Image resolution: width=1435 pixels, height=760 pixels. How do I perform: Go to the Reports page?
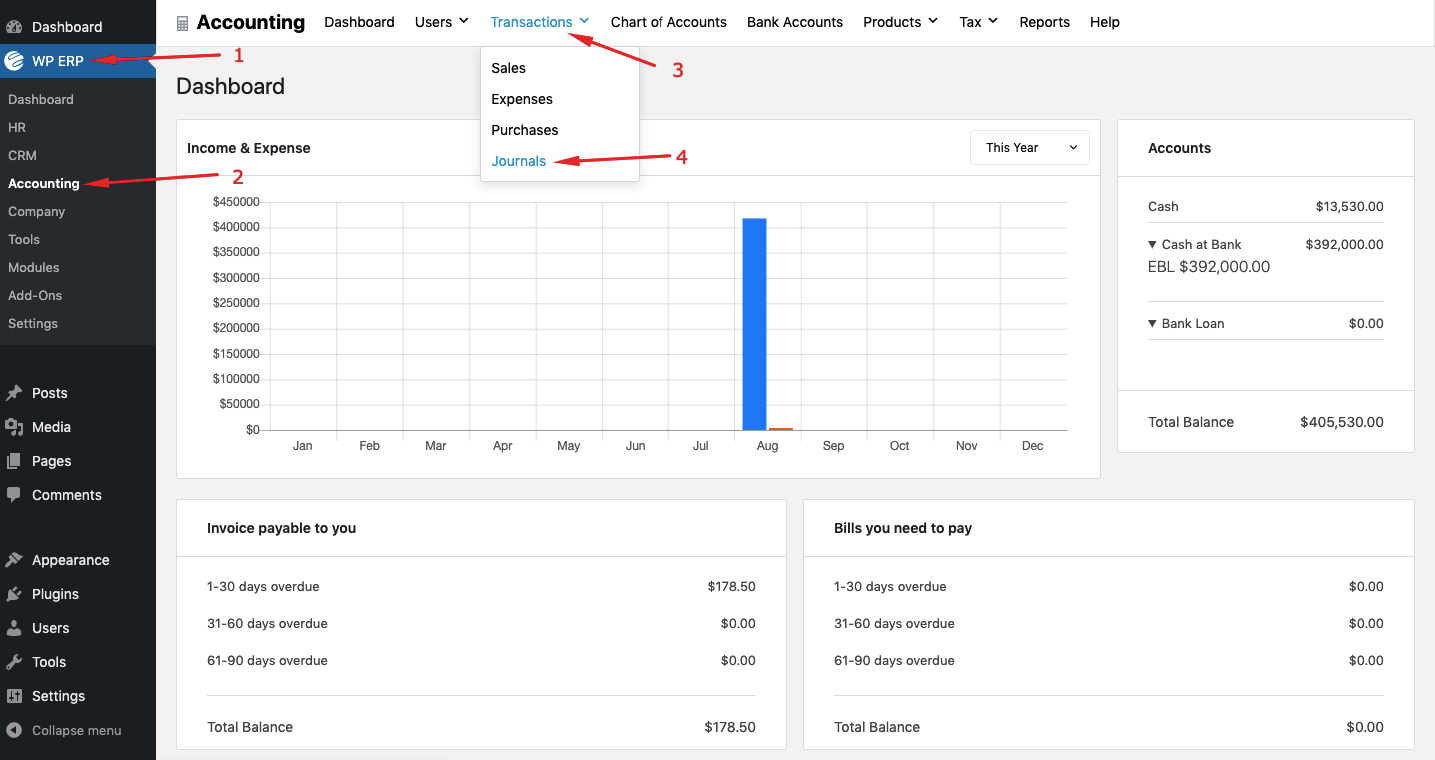(1044, 22)
